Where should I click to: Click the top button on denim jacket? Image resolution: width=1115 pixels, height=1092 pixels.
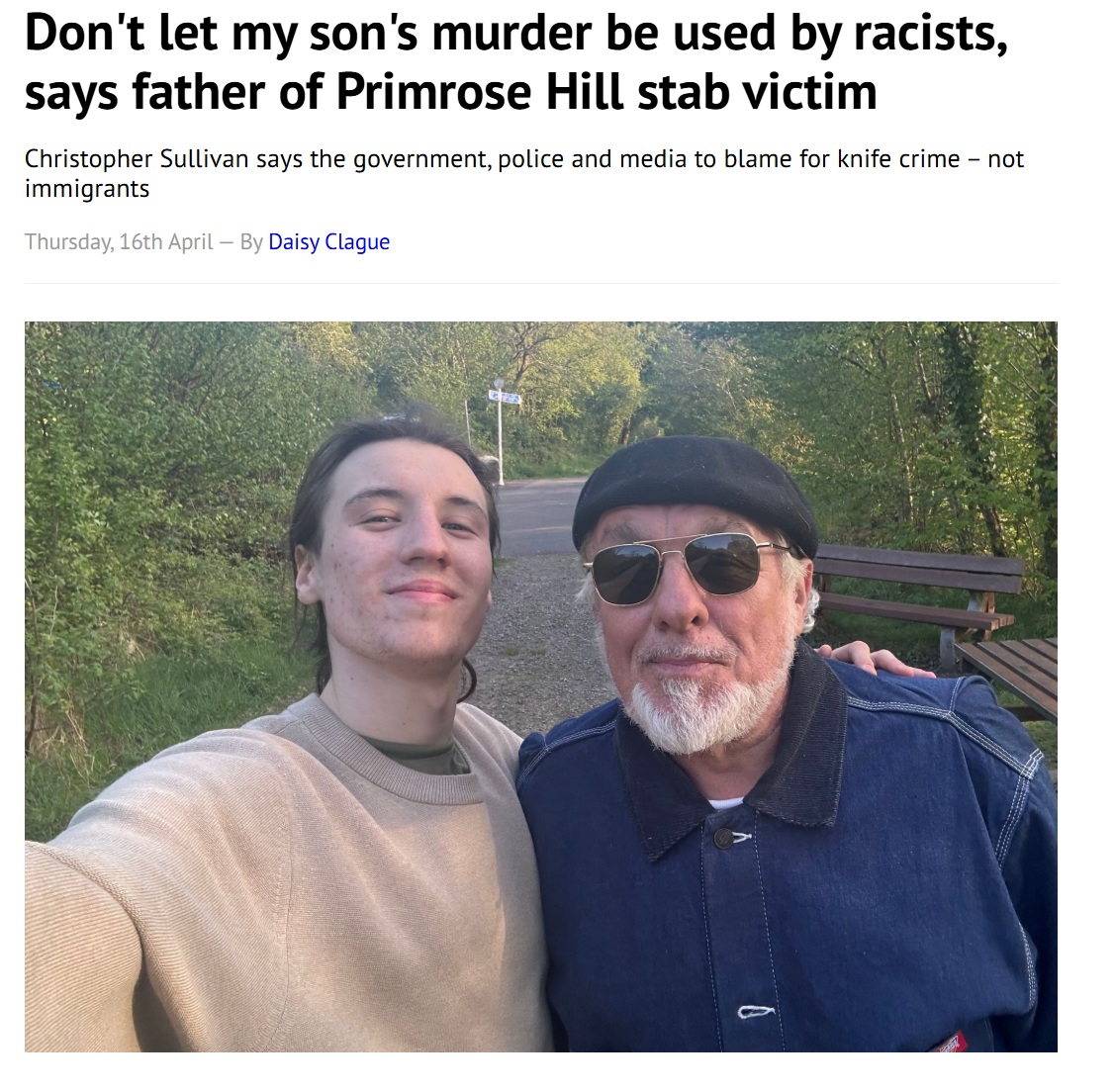723,839
